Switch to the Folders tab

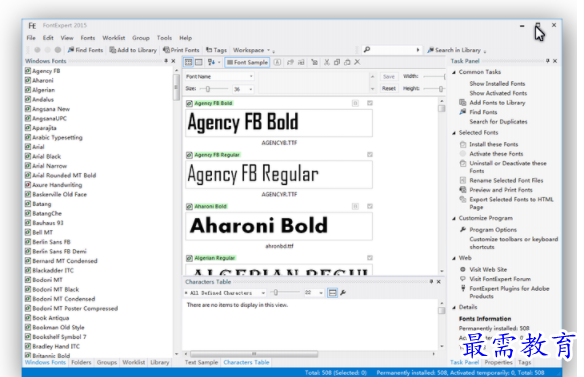pyautogui.click(x=81, y=362)
